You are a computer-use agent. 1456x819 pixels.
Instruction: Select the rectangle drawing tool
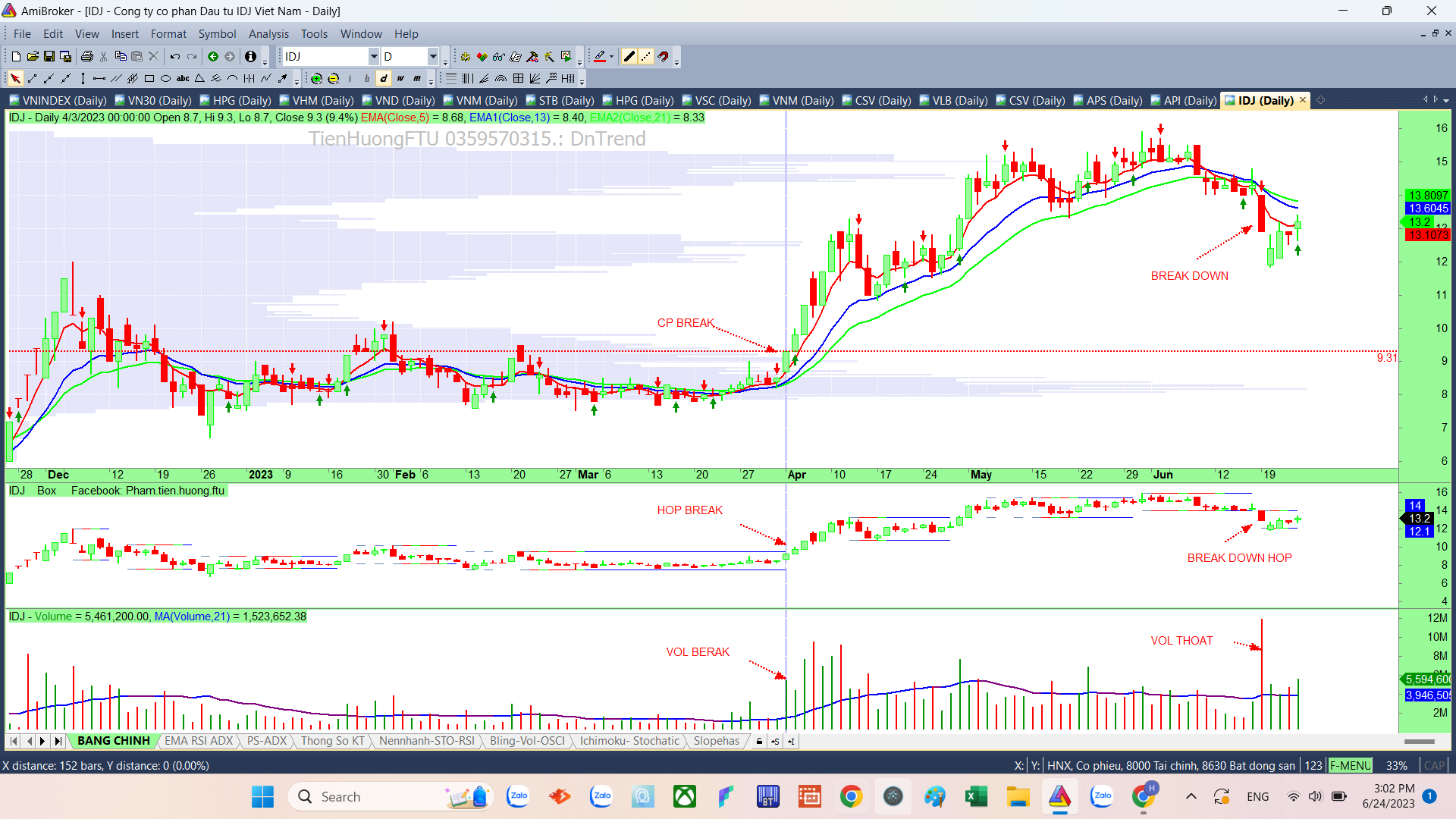pos(149,78)
